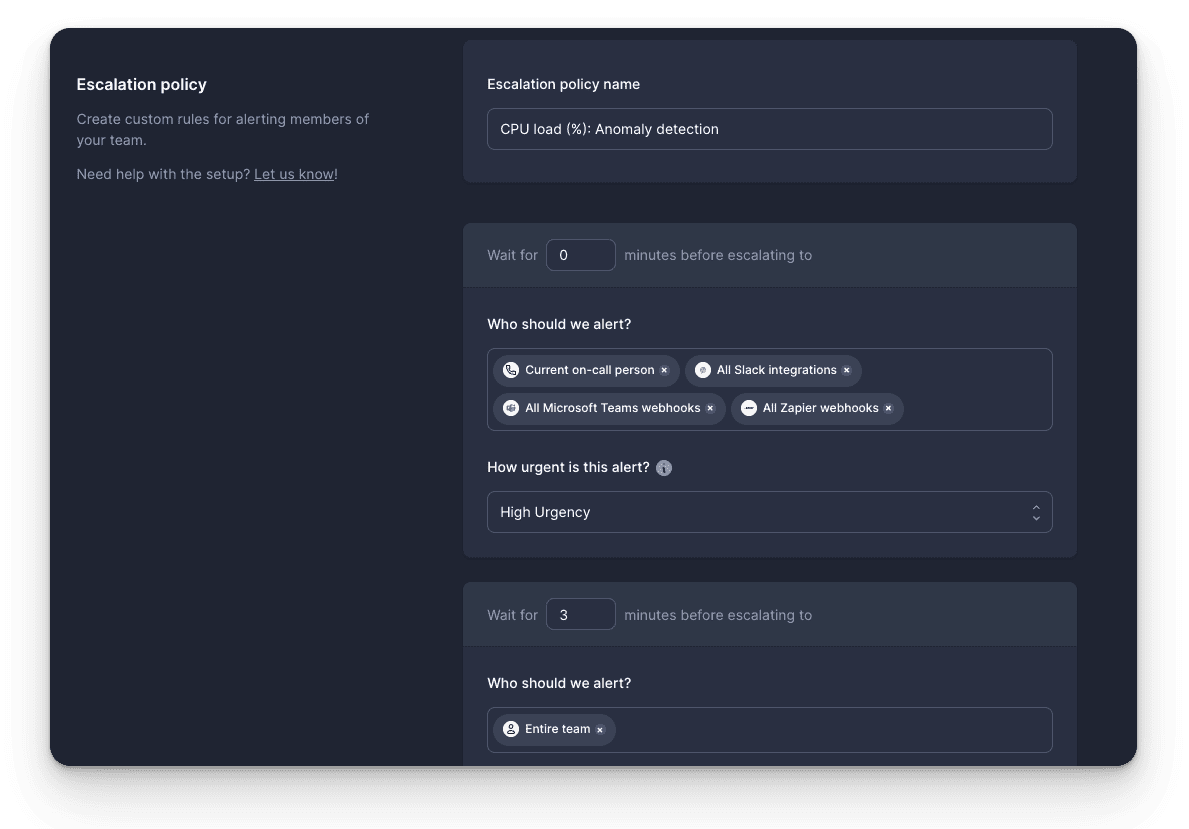
Task: Click the wait minutes field showing 3
Action: (x=581, y=614)
